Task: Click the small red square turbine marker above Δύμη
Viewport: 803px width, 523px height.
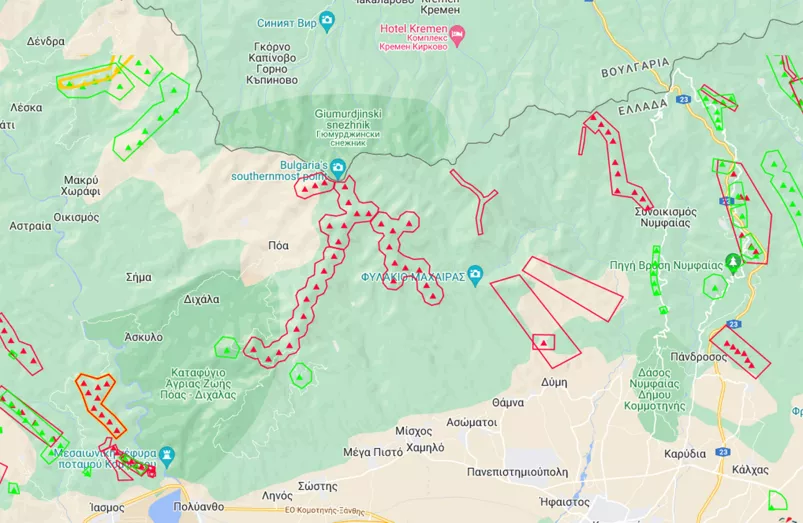Action: pos(543,342)
